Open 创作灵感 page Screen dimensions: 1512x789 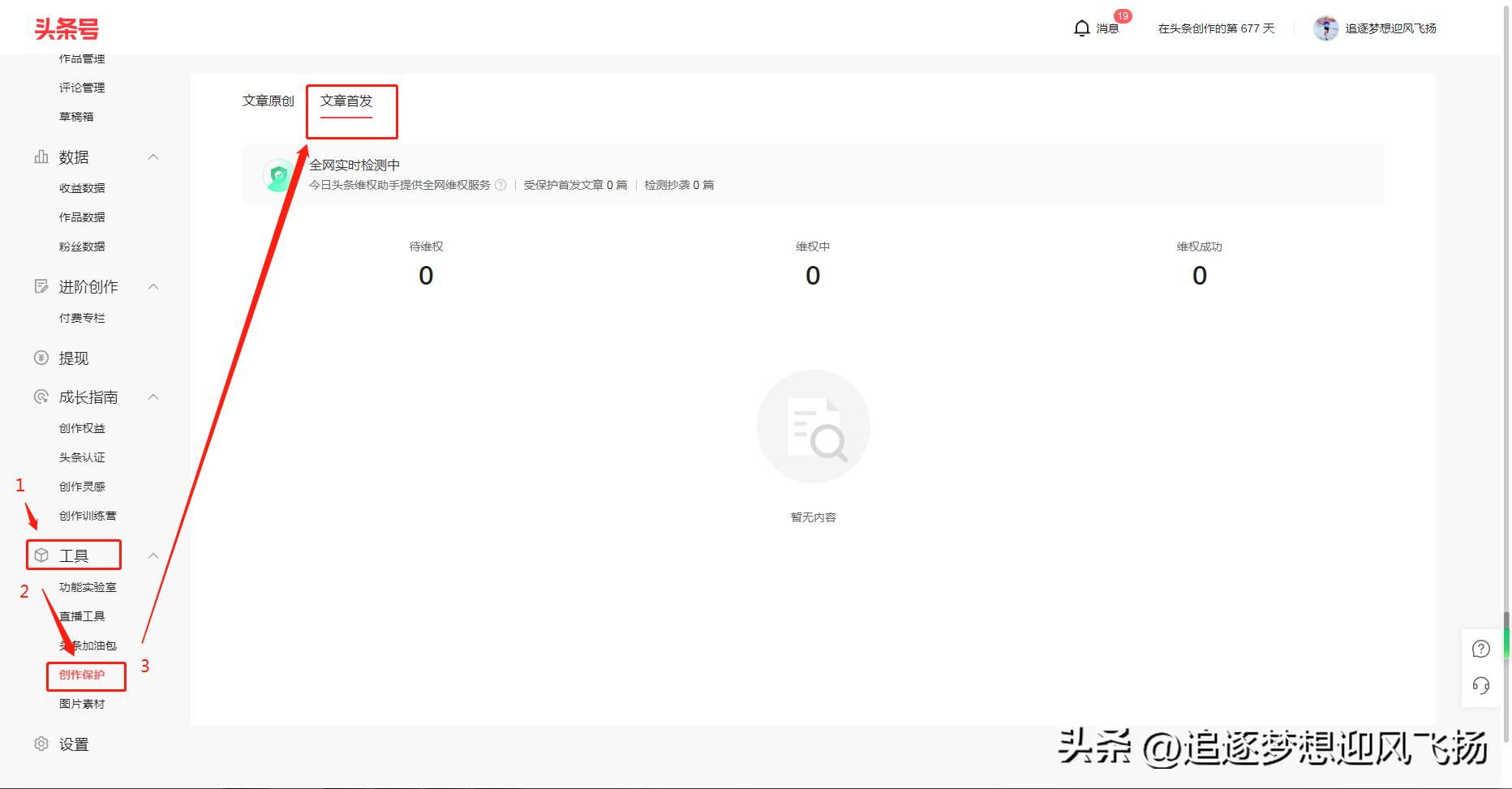pyautogui.click(x=82, y=487)
